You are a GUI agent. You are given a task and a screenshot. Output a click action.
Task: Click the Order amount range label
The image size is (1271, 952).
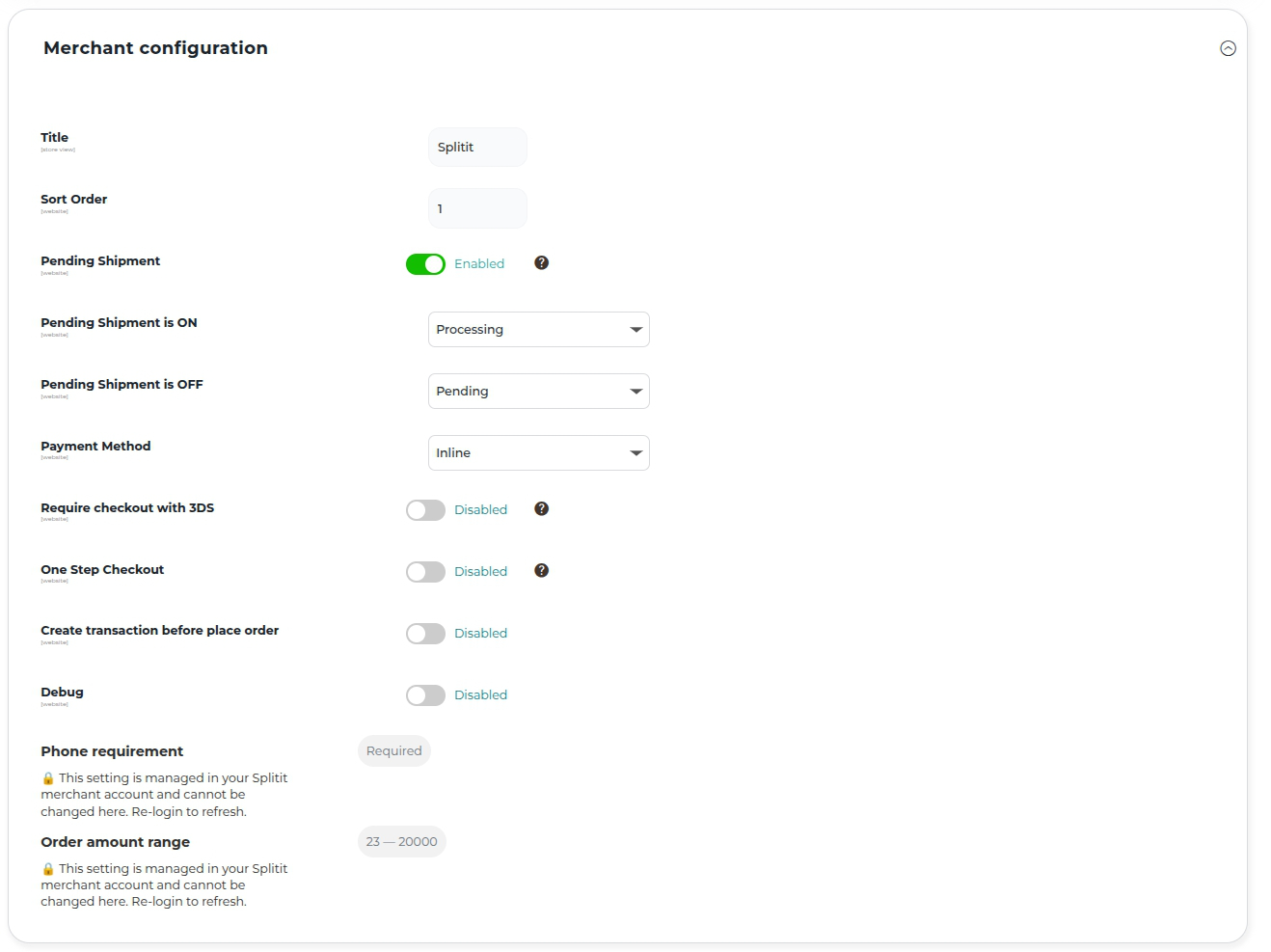click(x=116, y=842)
